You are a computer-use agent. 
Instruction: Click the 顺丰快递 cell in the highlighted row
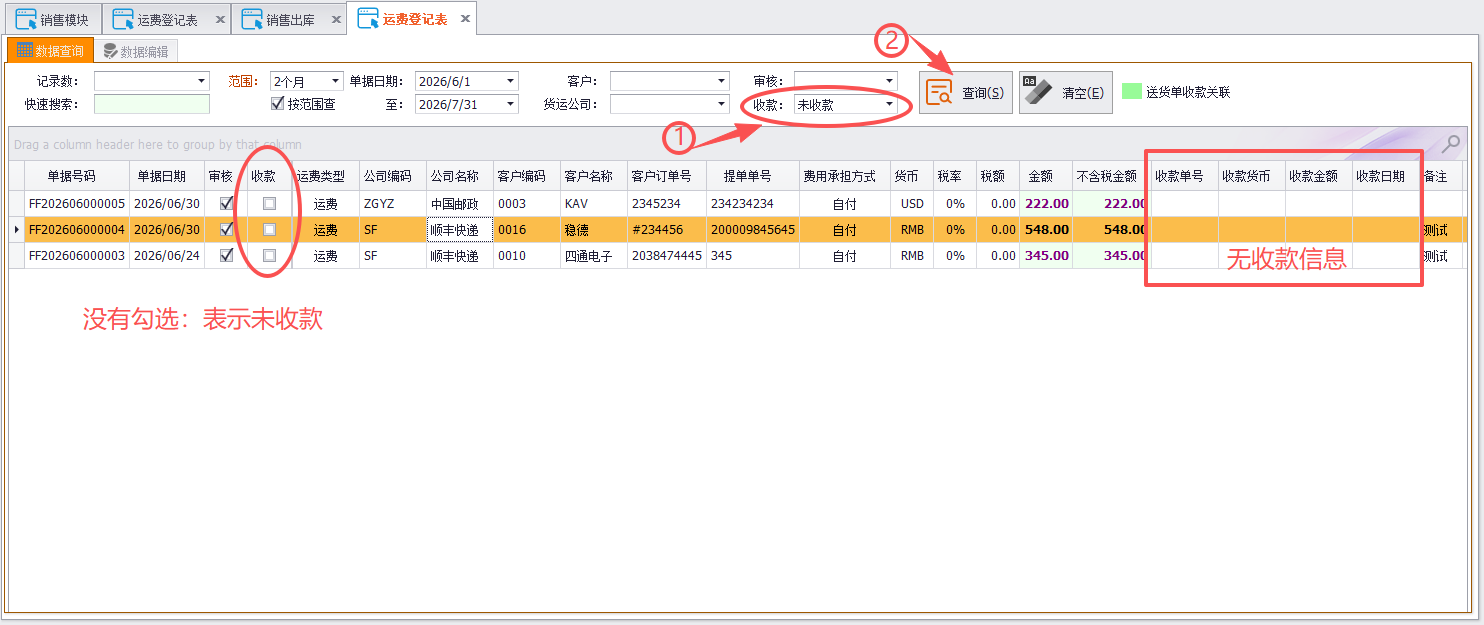[459, 229]
